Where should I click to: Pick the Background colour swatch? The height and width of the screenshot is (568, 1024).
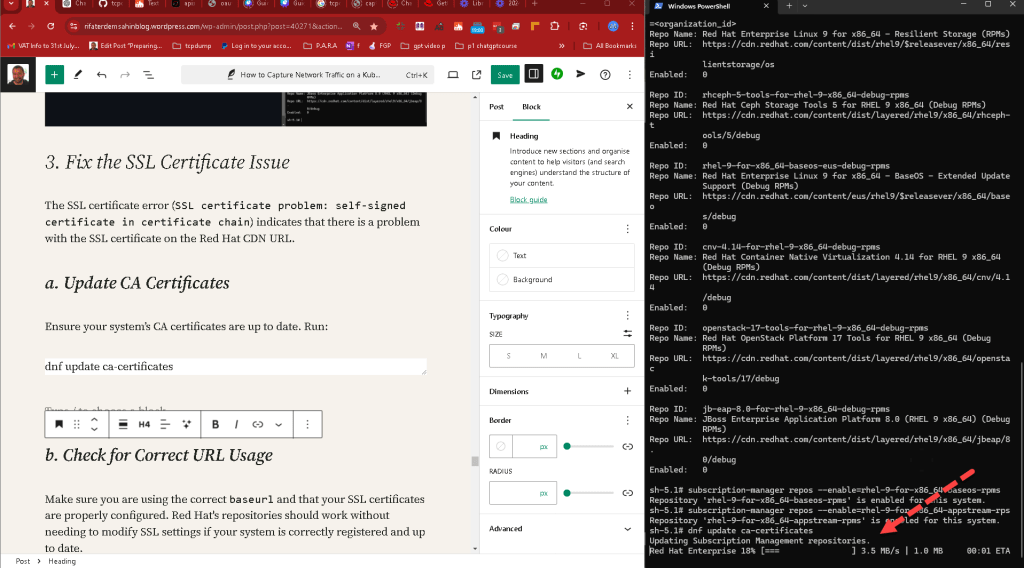[x=562, y=279]
